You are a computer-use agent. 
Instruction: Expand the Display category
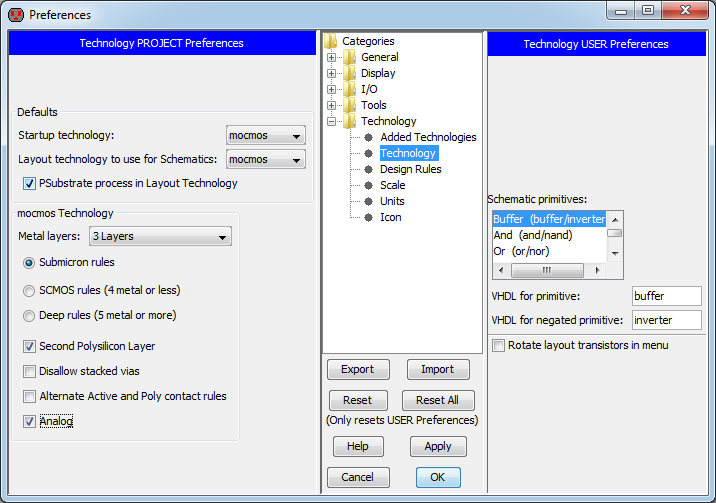click(x=332, y=73)
